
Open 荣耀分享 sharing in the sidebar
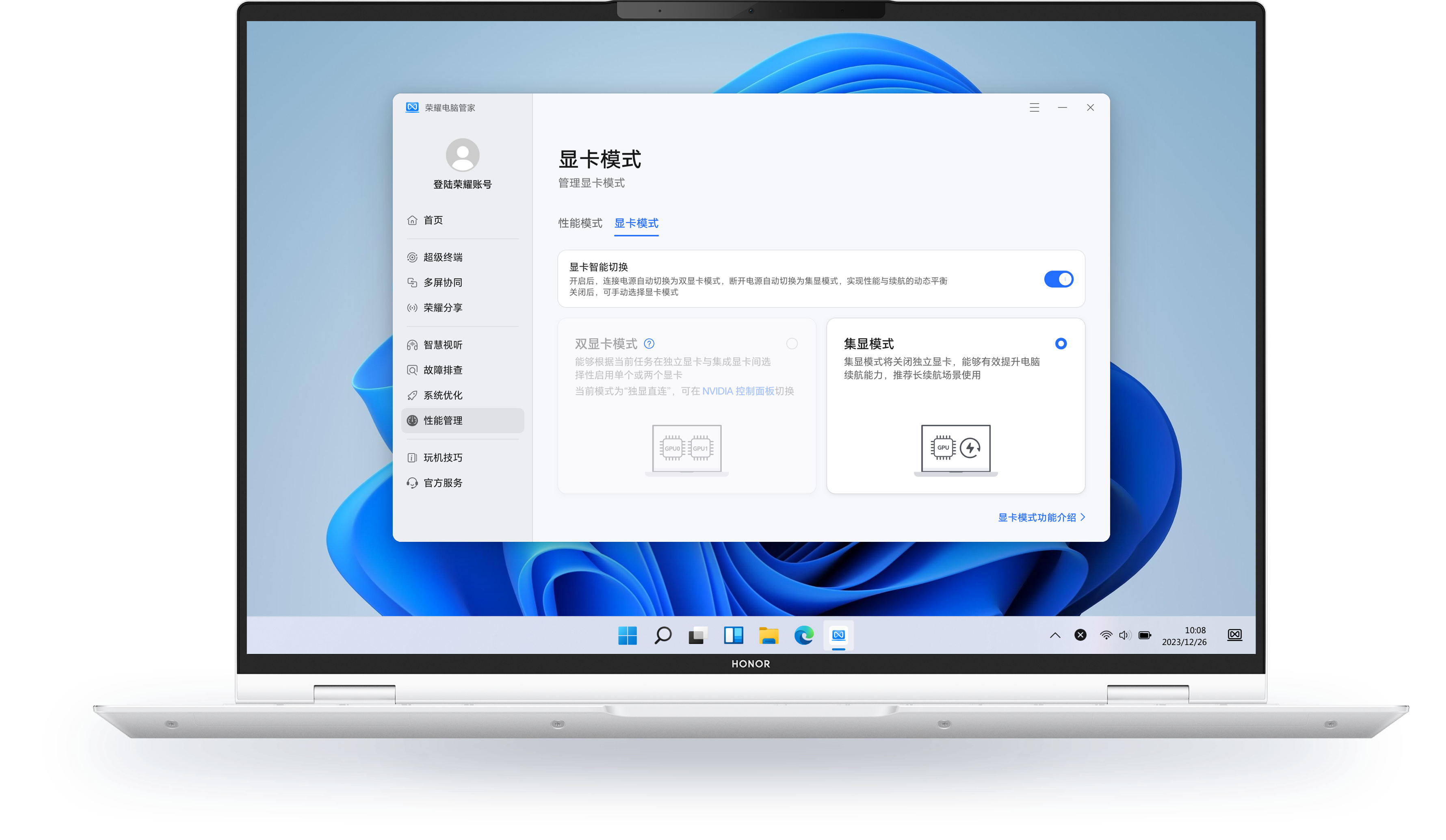point(442,307)
